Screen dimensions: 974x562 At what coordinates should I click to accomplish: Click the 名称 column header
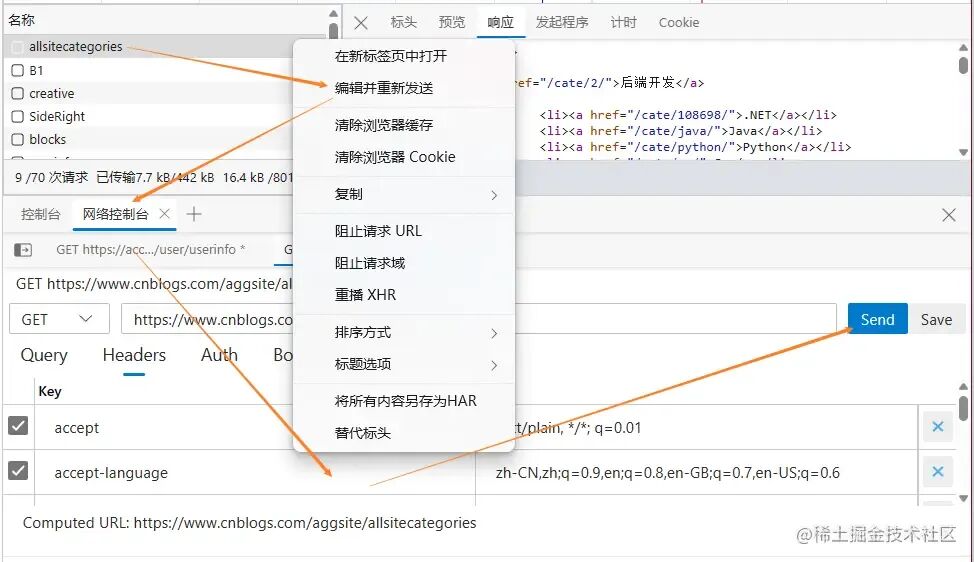[22, 20]
